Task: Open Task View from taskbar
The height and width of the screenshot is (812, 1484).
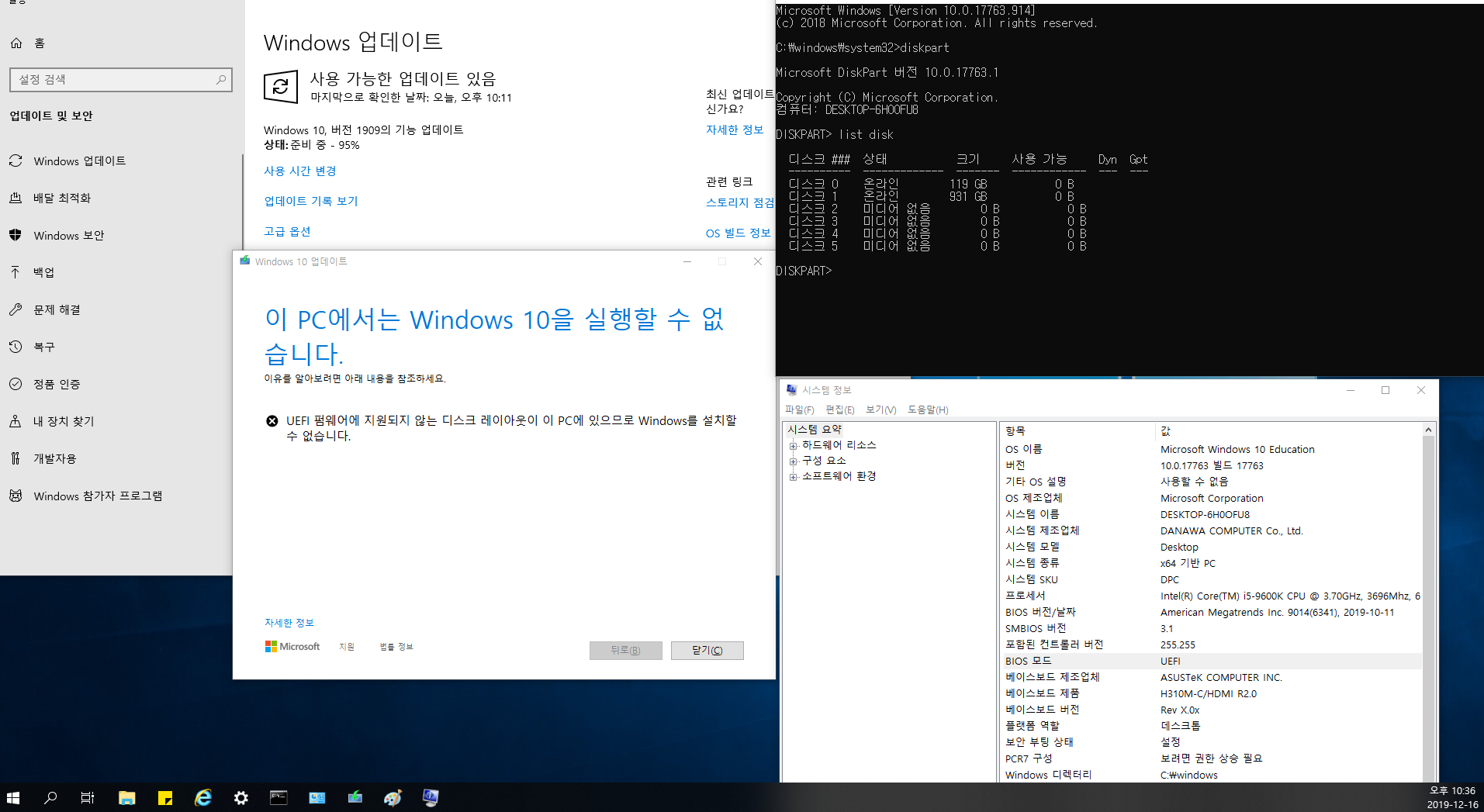Action: pos(88,797)
